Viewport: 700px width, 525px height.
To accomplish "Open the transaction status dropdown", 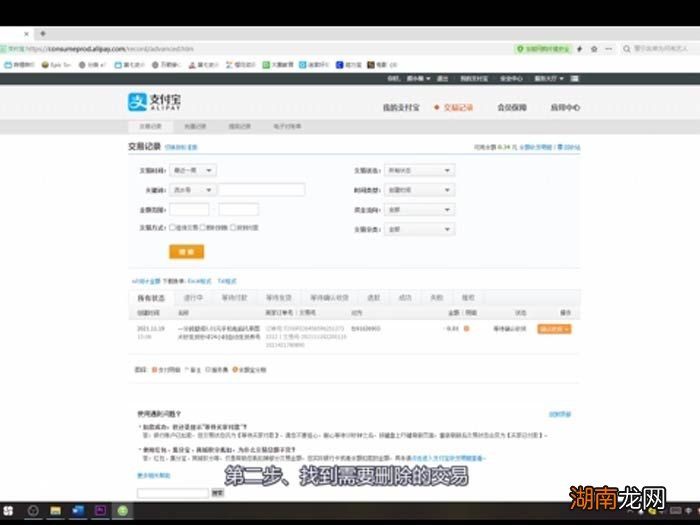I will coord(419,170).
